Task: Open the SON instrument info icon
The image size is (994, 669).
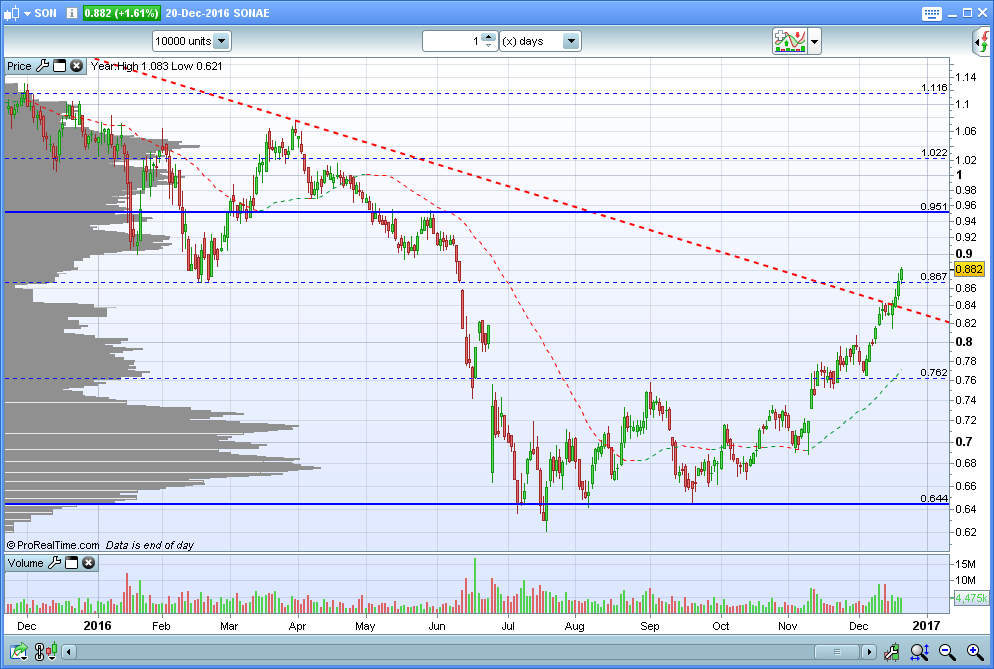Action: [72, 13]
